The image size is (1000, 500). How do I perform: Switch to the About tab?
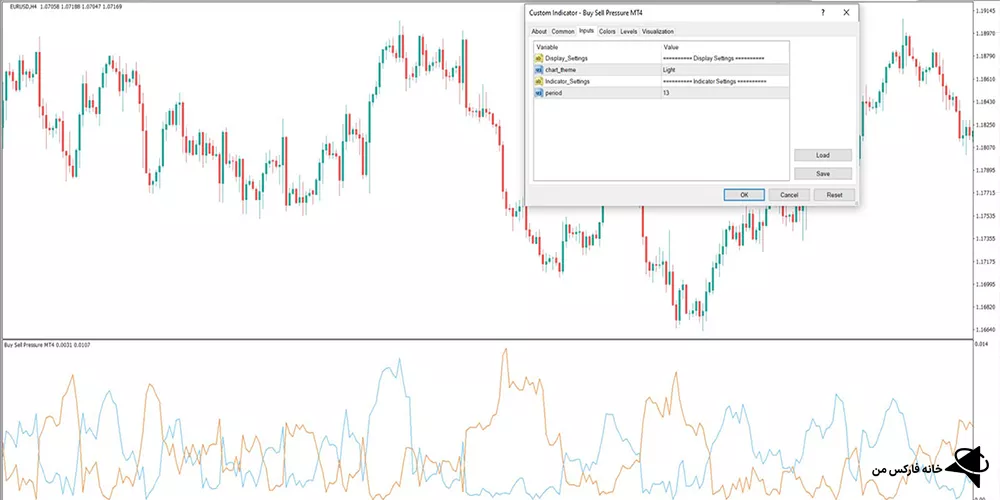coord(539,31)
